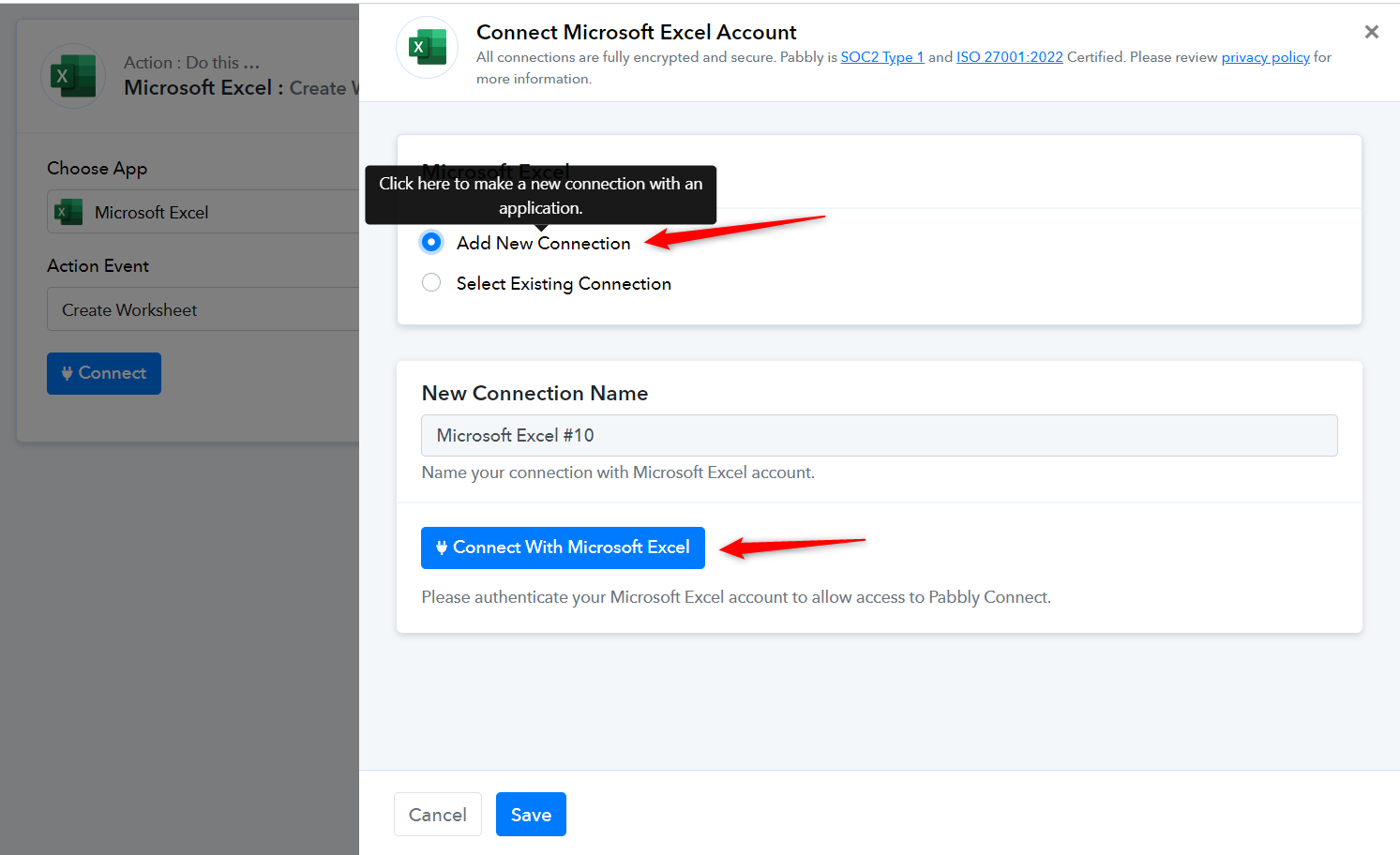1400x855 pixels.
Task: Click the blue Connect button in the action panel
Action: pos(104,373)
